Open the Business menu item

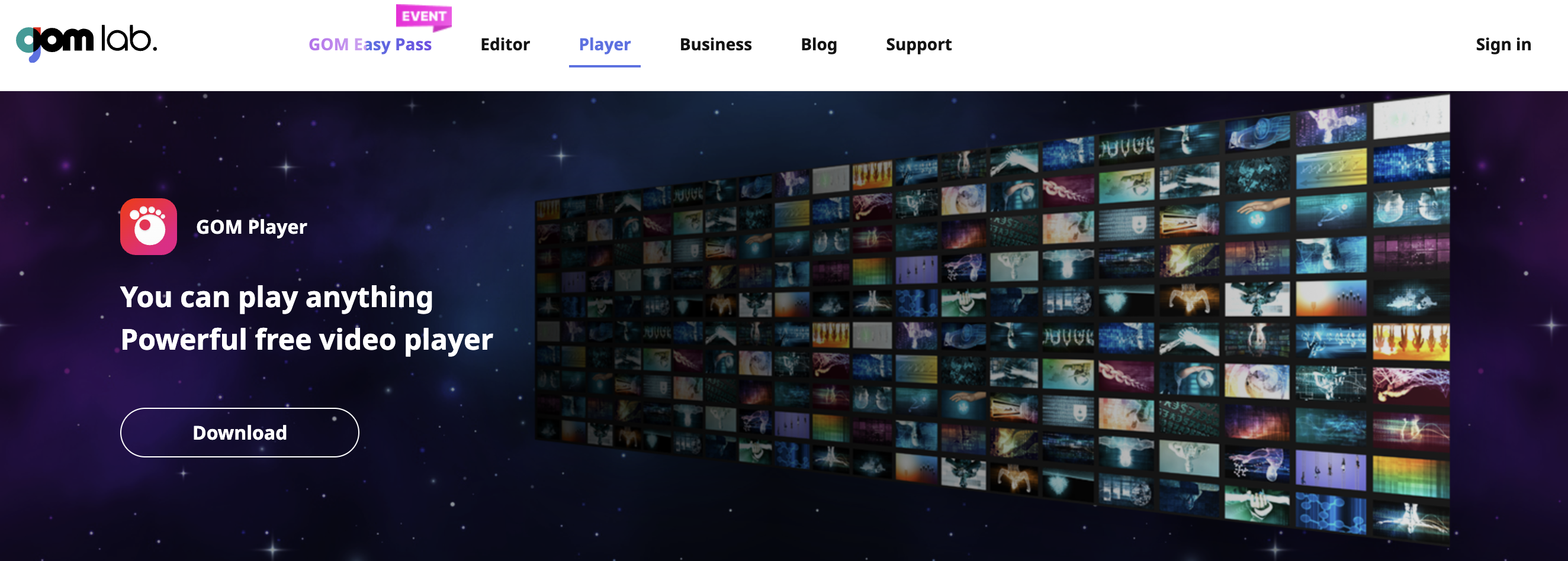(x=715, y=45)
